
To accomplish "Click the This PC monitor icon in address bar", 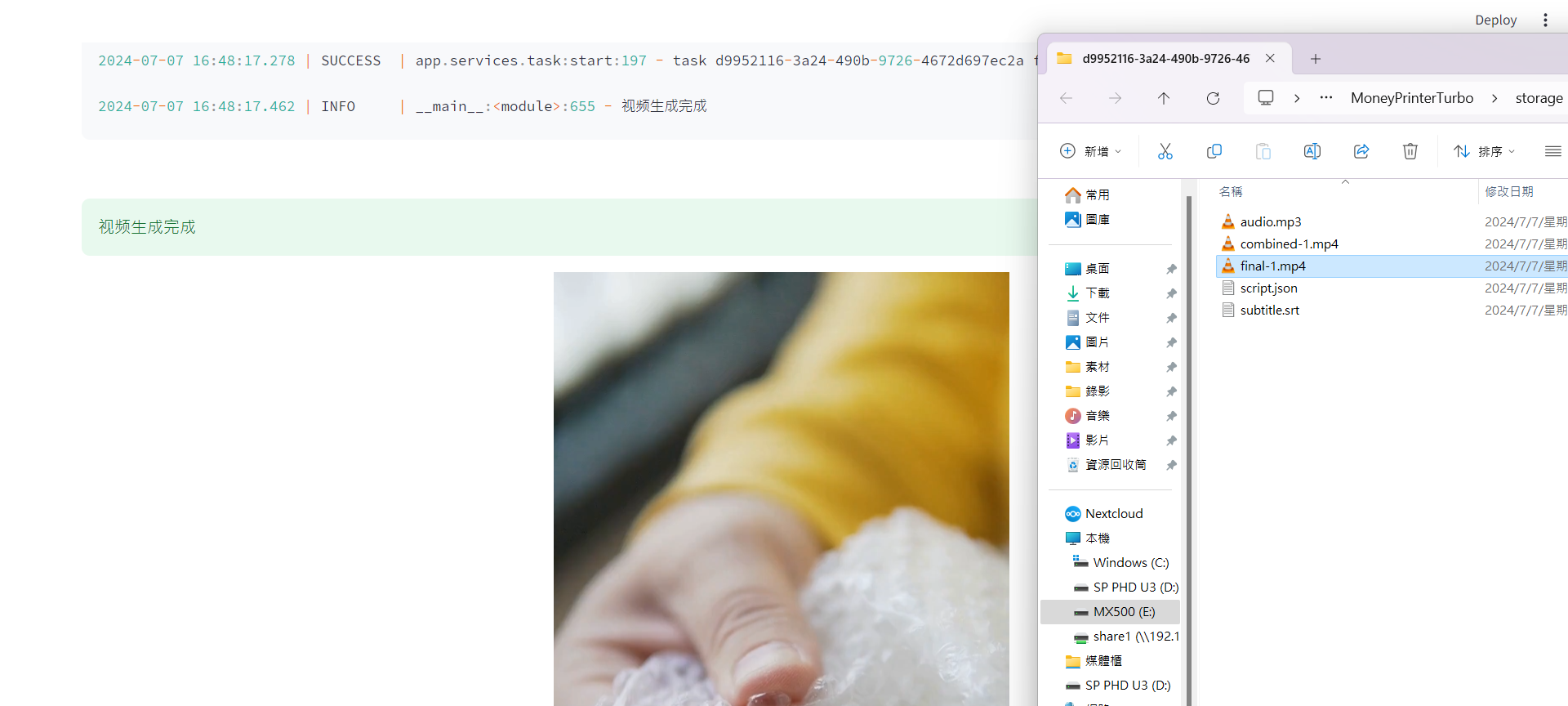I will pos(1266,98).
